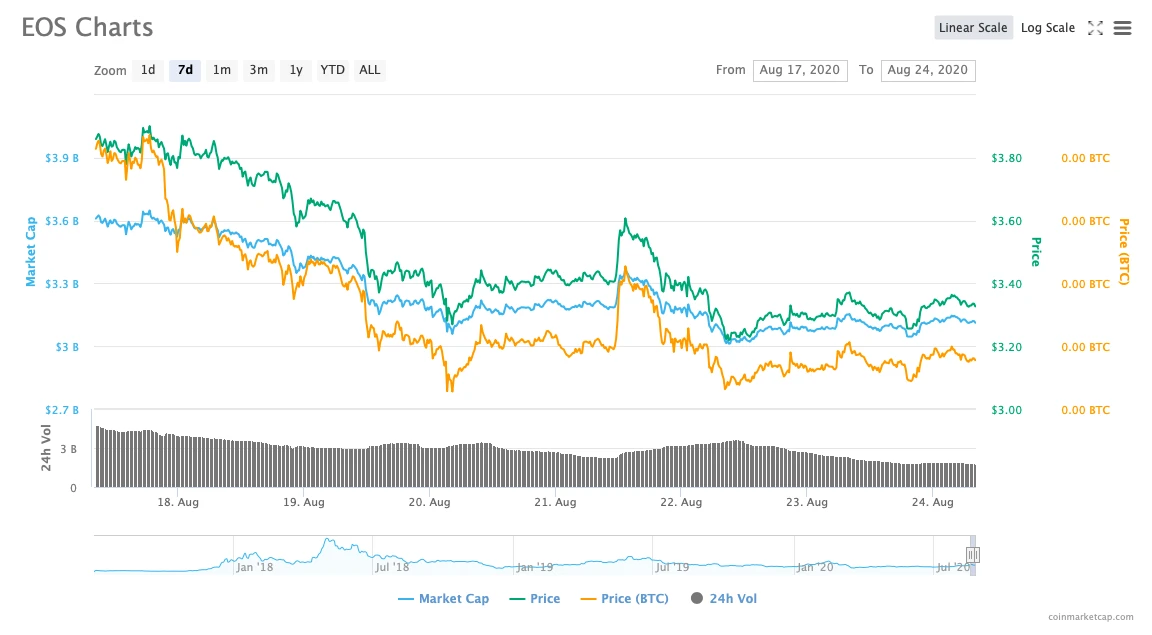Choose the 3m zoom option
Image resolution: width=1152 pixels, height=635 pixels.
pos(259,70)
